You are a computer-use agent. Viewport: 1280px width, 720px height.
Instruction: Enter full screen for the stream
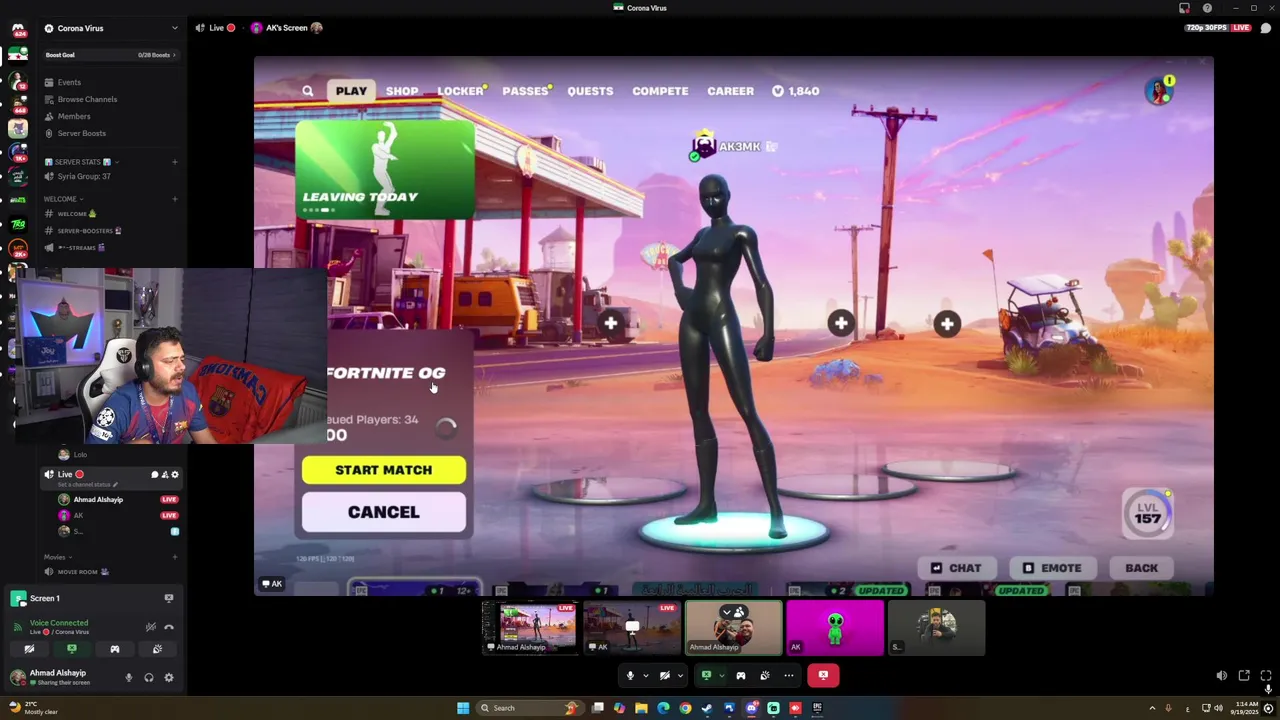click(1266, 675)
